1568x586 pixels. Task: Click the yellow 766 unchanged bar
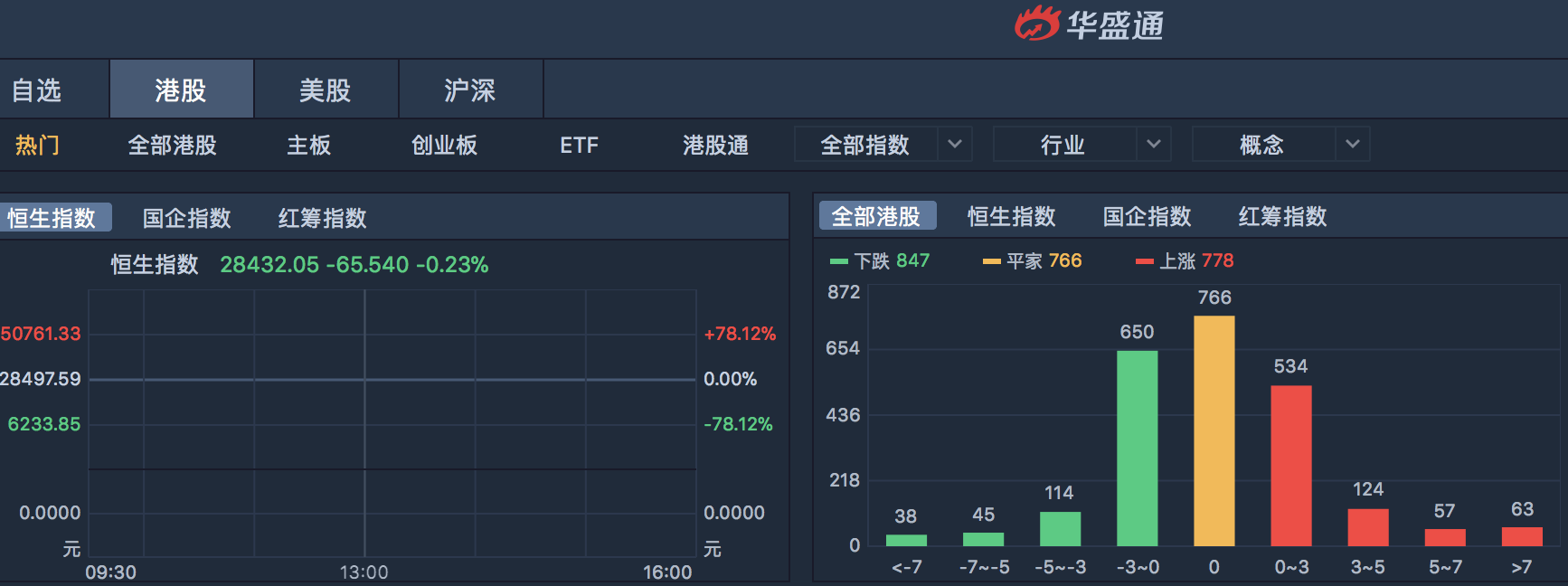pyautogui.click(x=1214, y=430)
